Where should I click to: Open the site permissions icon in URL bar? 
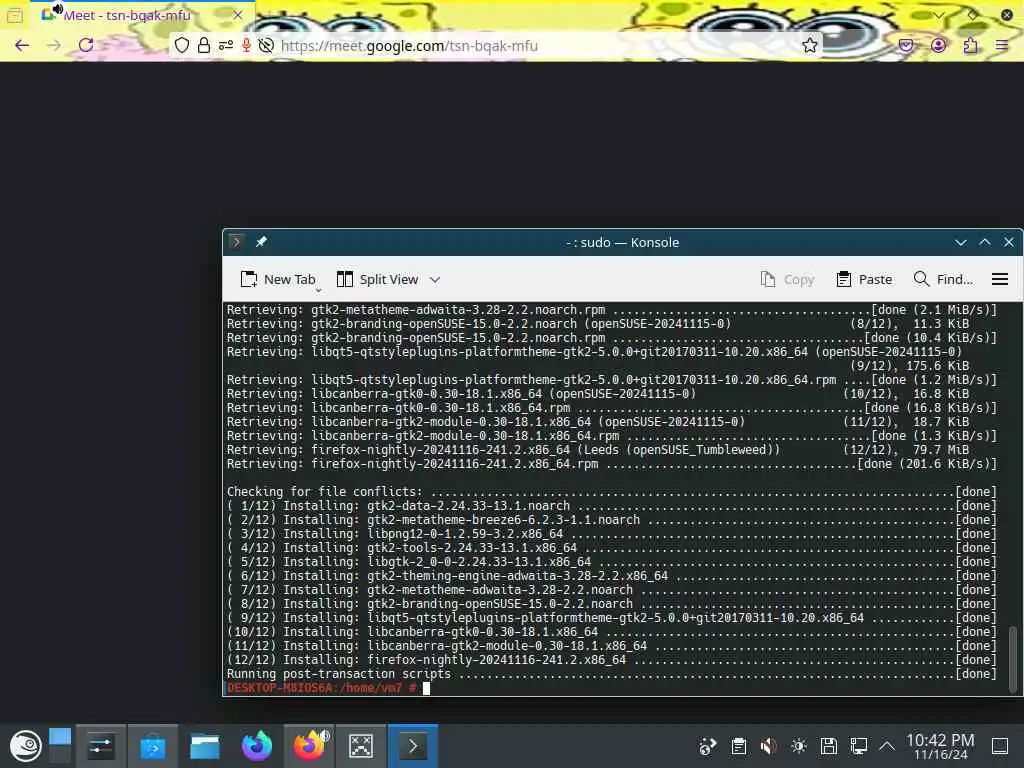tap(226, 45)
